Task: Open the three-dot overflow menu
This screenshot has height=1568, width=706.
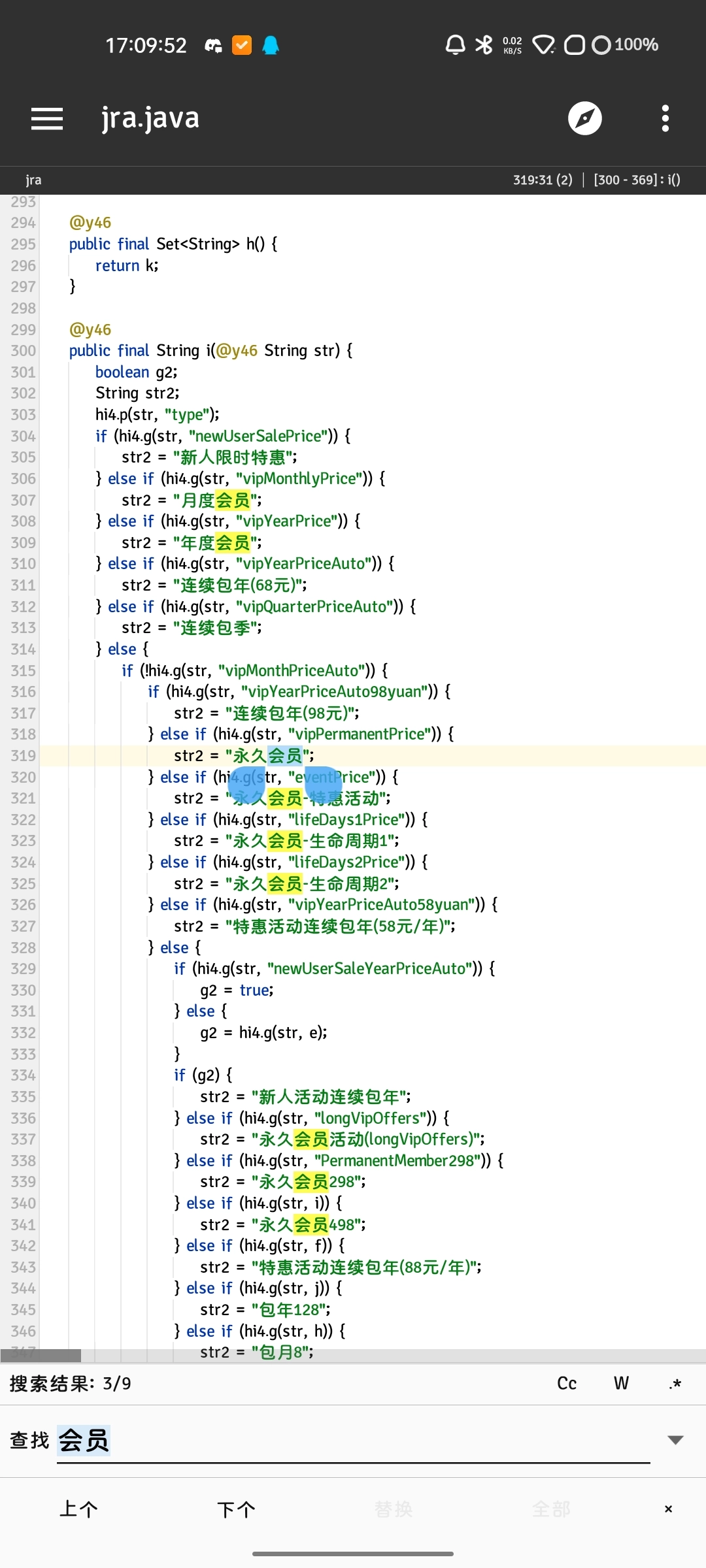Action: [x=665, y=118]
